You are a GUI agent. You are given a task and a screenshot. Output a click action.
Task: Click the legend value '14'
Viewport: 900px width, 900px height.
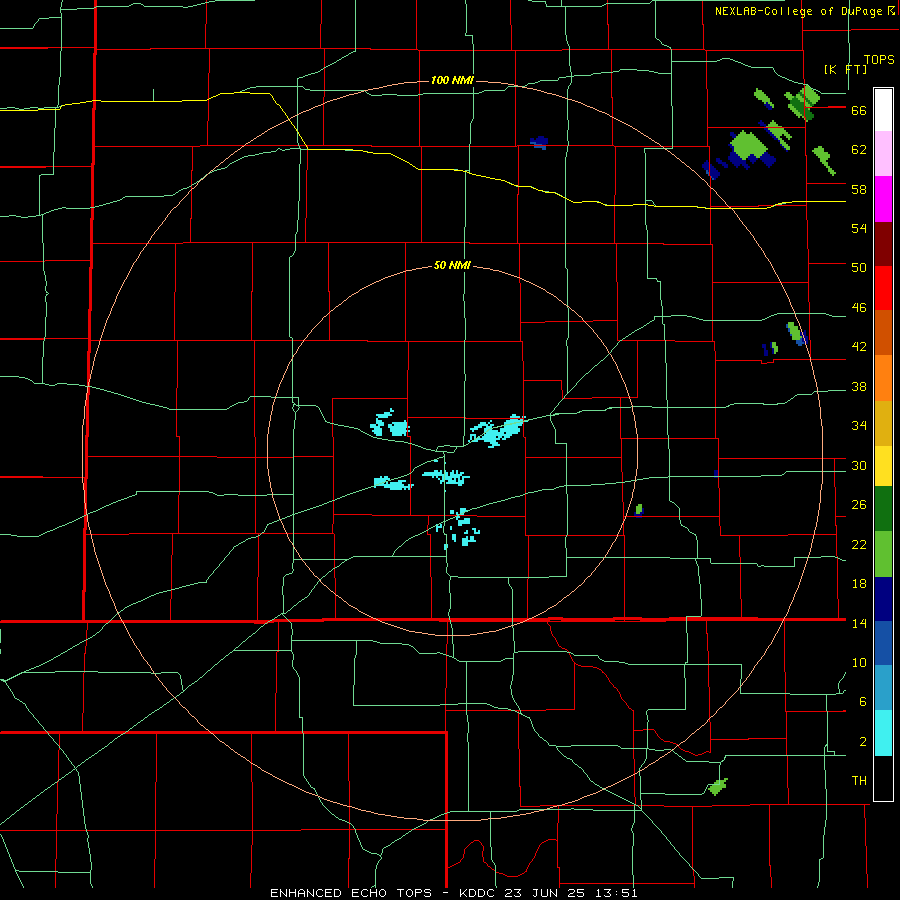click(x=859, y=623)
